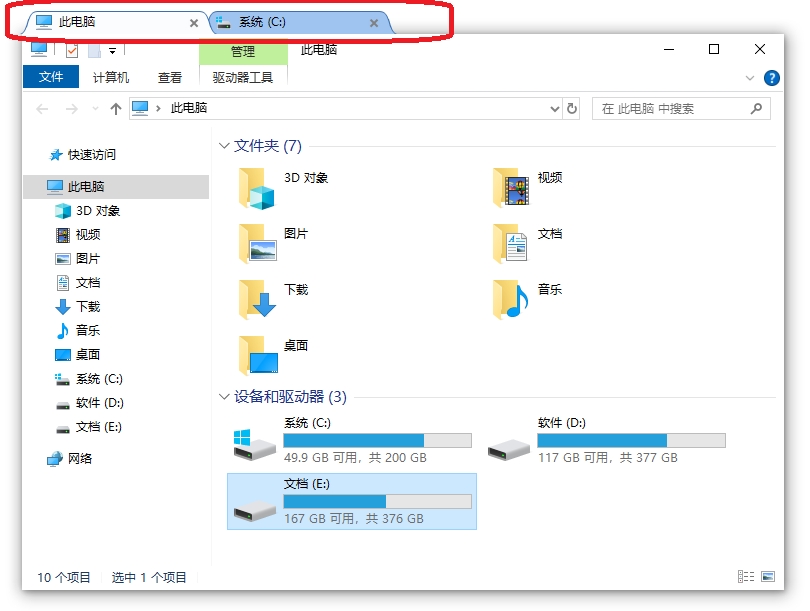Open the 文件 ribbon menu
The width and height of the screenshot is (810, 611).
coord(51,77)
